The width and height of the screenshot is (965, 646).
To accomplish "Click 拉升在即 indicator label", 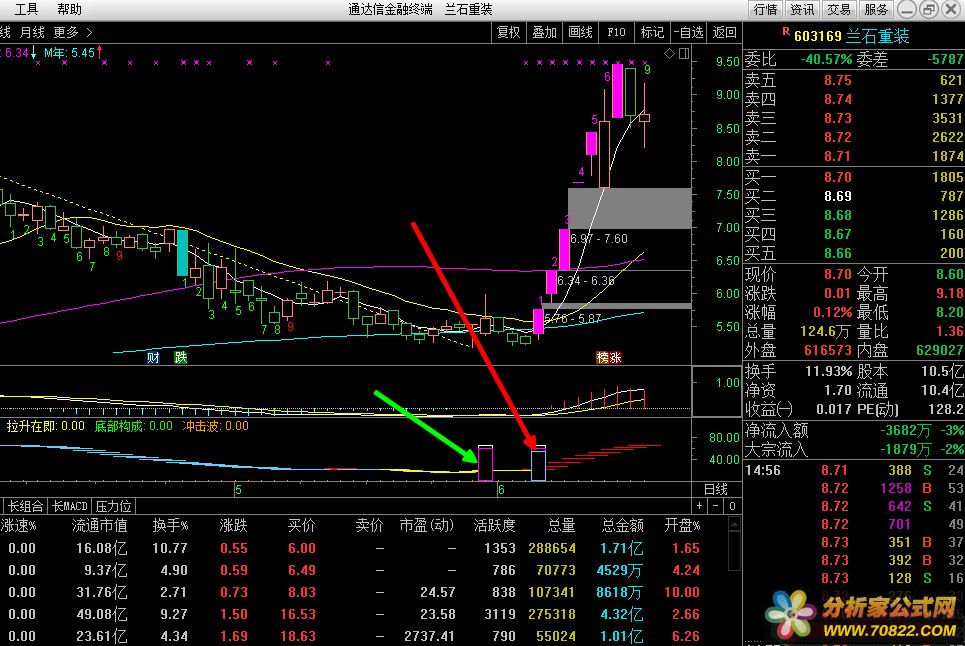I will coord(46,426).
